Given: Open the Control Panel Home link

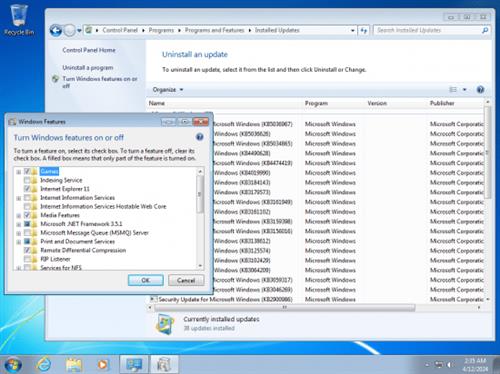Looking at the screenshot, I should [x=89, y=50].
